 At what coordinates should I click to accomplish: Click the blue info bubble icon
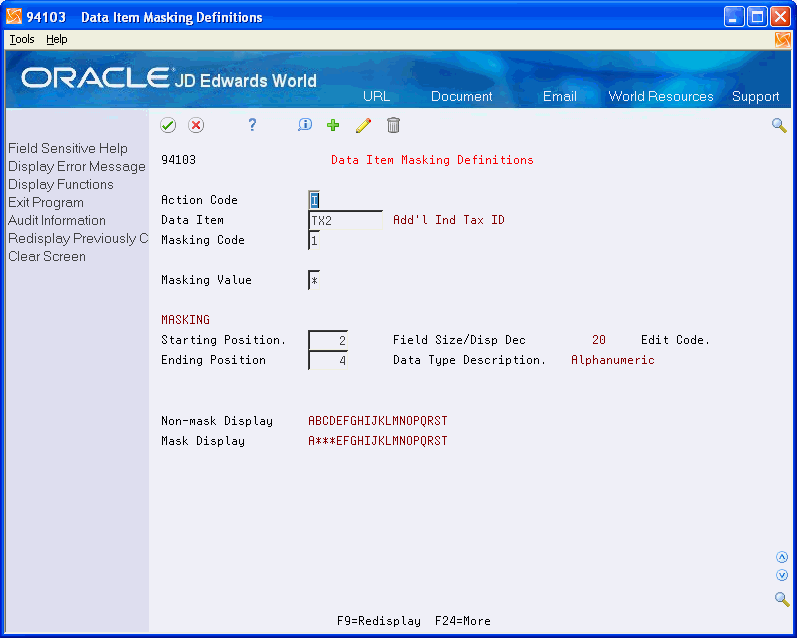(305, 125)
